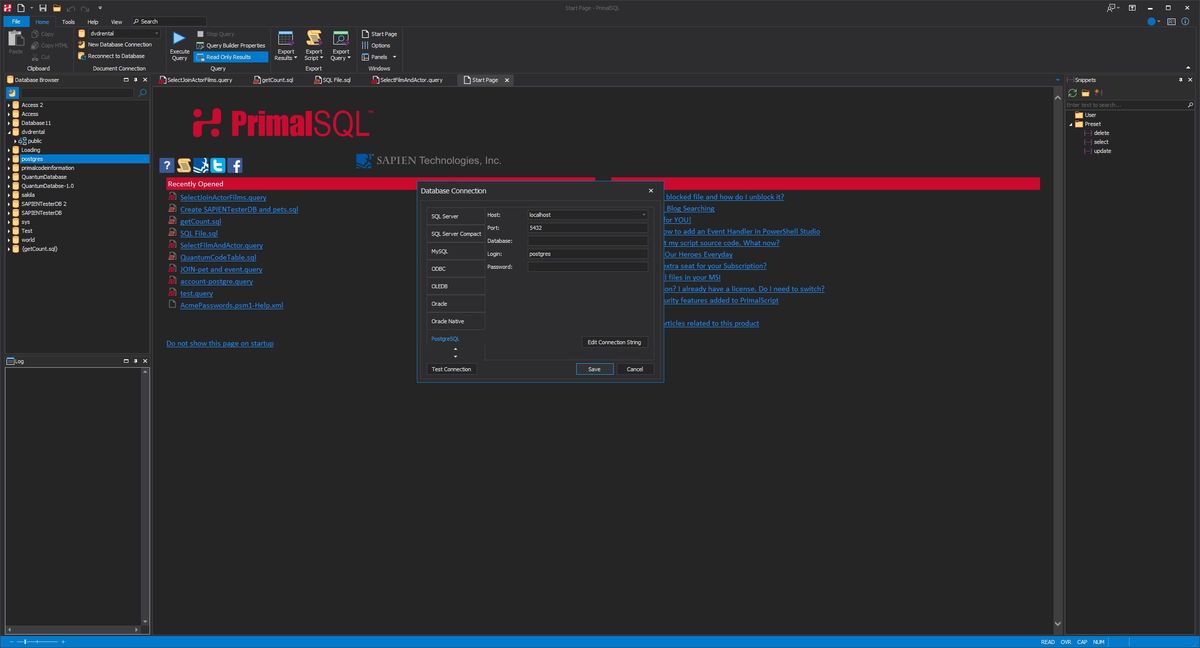Viewport: 1200px width, 648px height.
Task: Click the Test Connection button
Action: [451, 369]
